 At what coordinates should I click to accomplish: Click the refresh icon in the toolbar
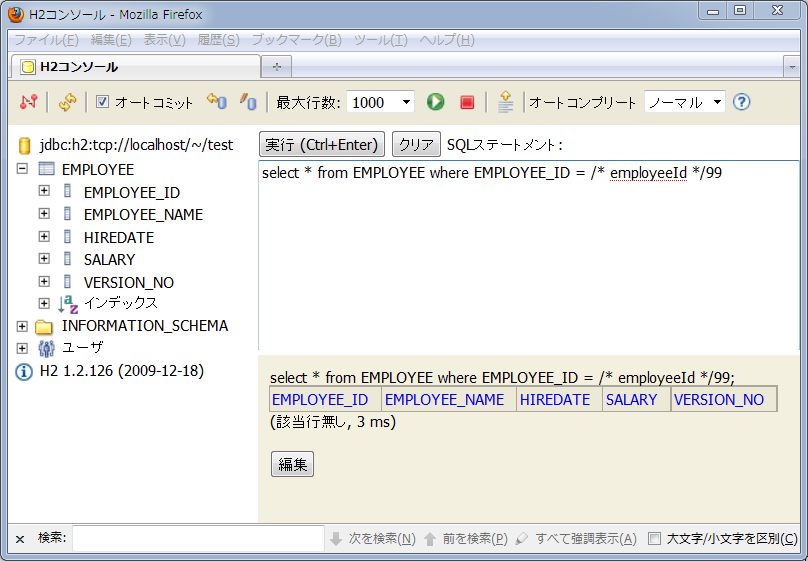tap(67, 102)
